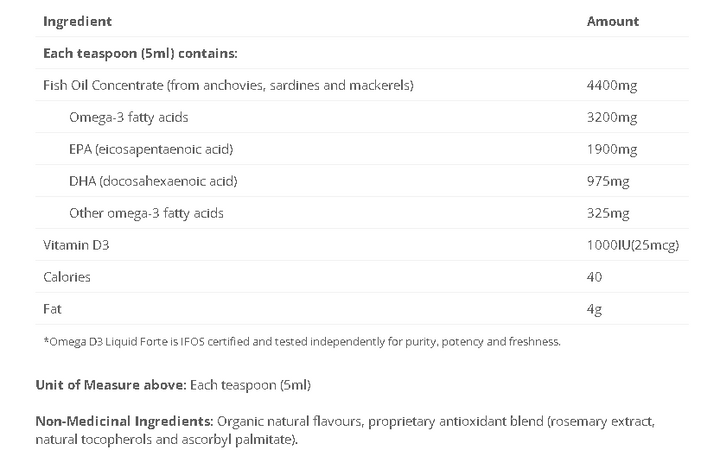Click the Fat row label

coord(52,309)
